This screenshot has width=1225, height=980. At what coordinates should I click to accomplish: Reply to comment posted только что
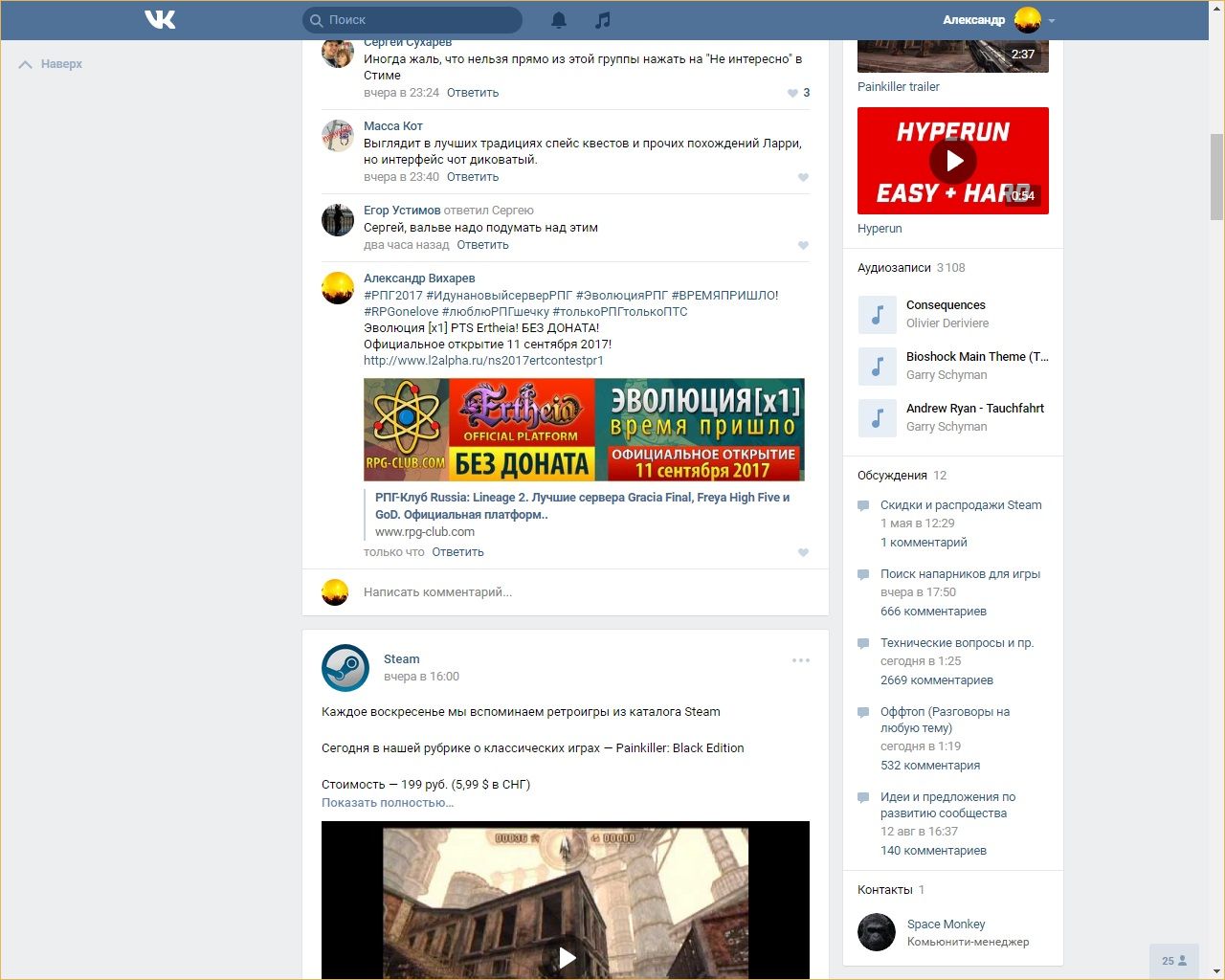coord(457,552)
